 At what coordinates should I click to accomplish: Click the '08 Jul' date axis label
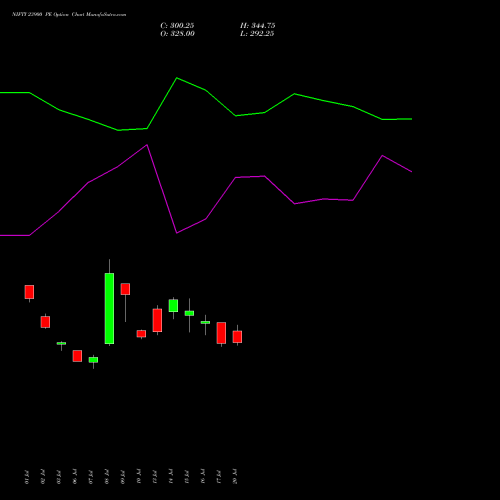(x=107, y=477)
